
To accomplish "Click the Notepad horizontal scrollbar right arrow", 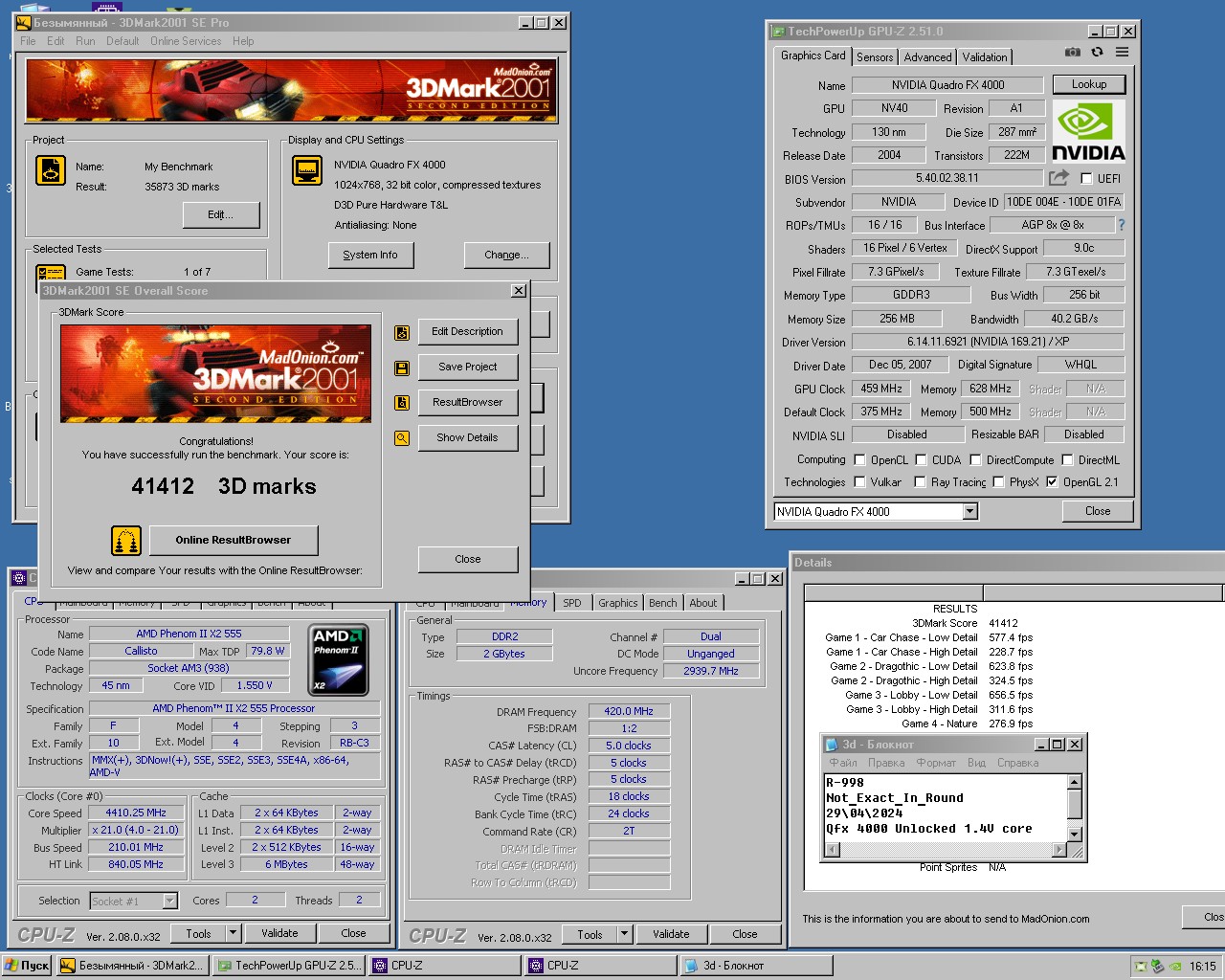I will click(x=1058, y=850).
